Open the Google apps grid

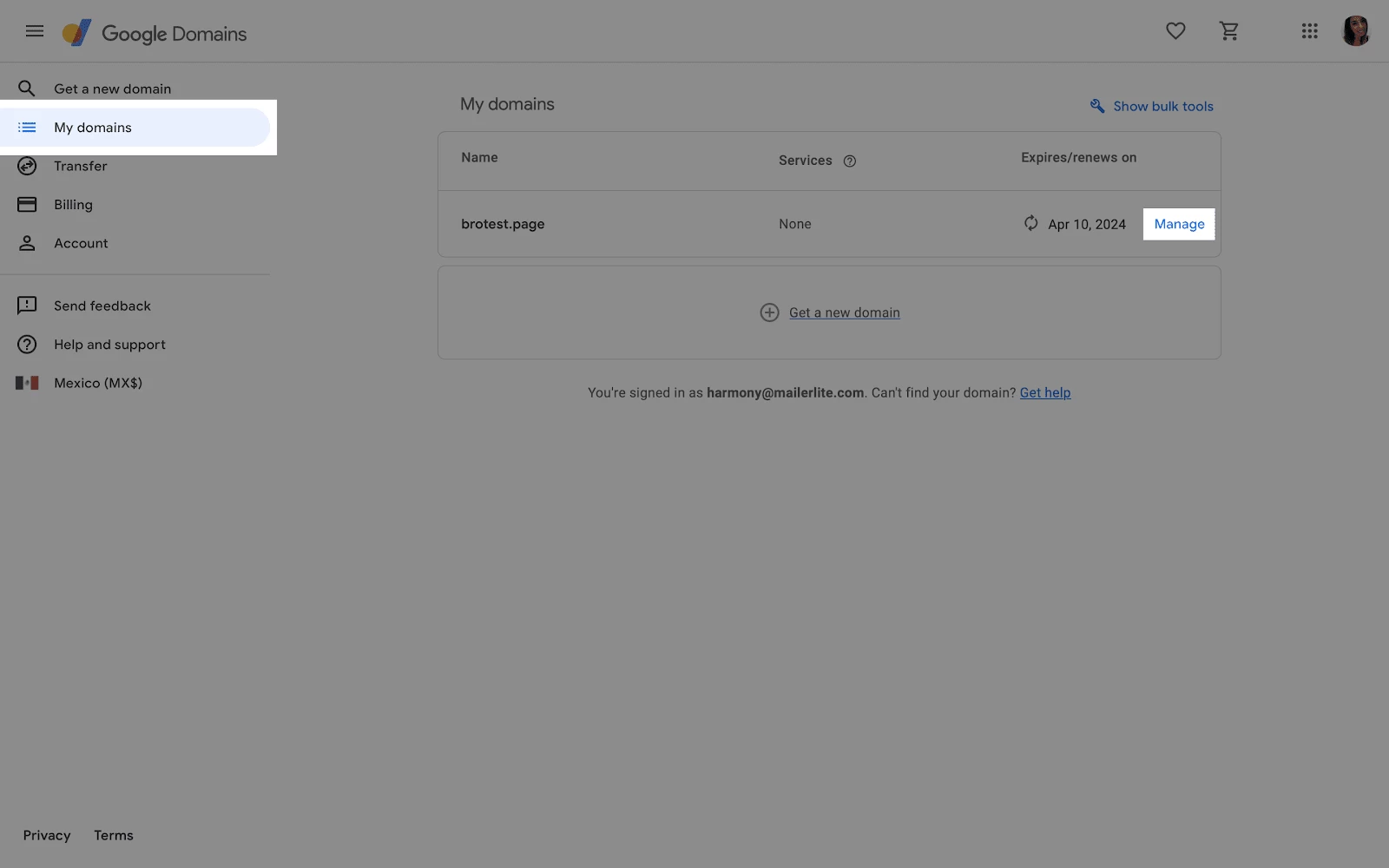click(x=1309, y=31)
